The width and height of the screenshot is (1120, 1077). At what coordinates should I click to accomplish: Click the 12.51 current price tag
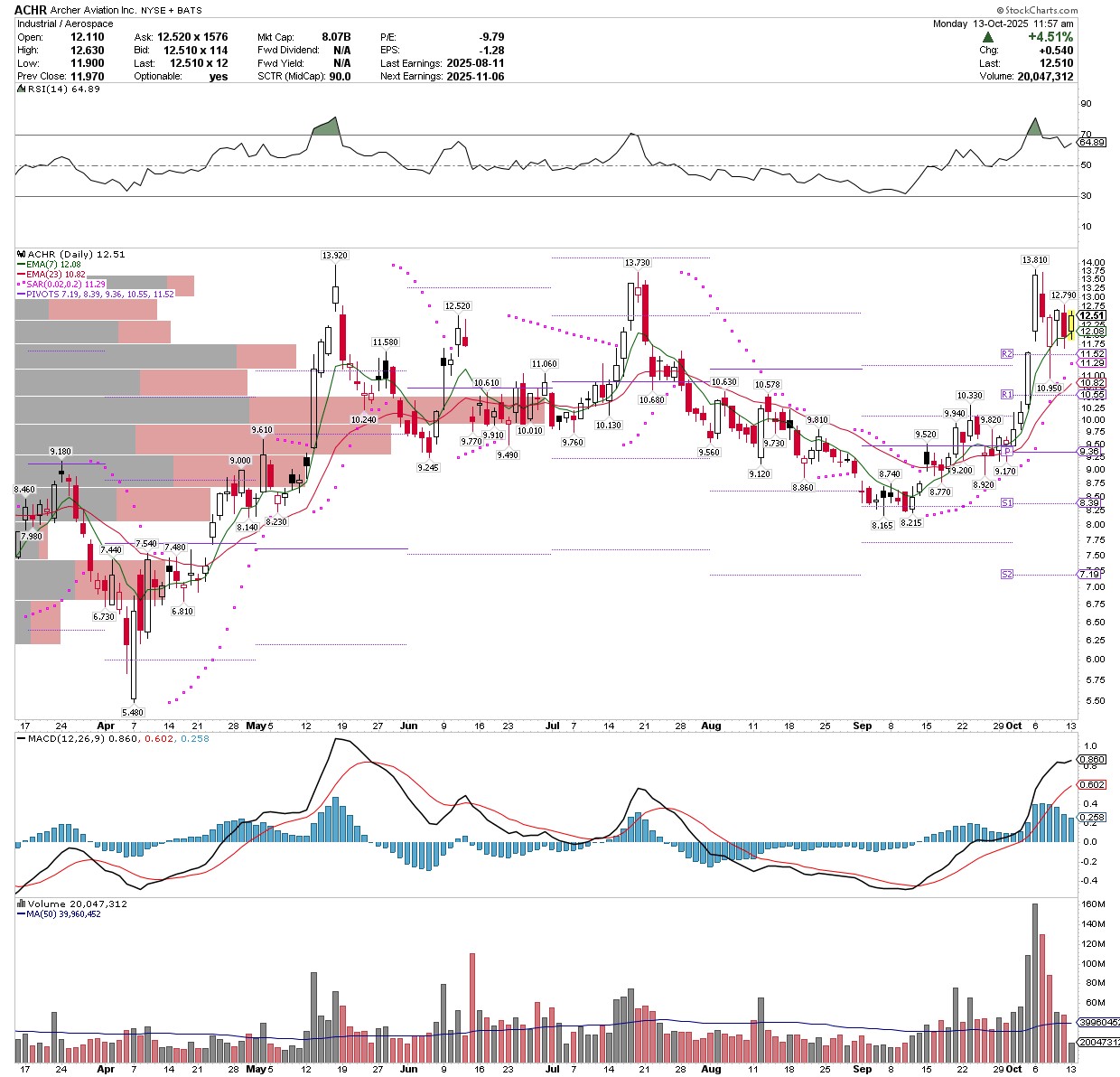[x=1091, y=315]
